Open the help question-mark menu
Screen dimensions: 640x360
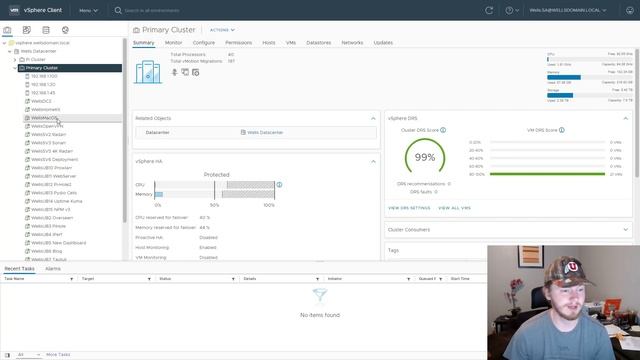tap(512, 10)
